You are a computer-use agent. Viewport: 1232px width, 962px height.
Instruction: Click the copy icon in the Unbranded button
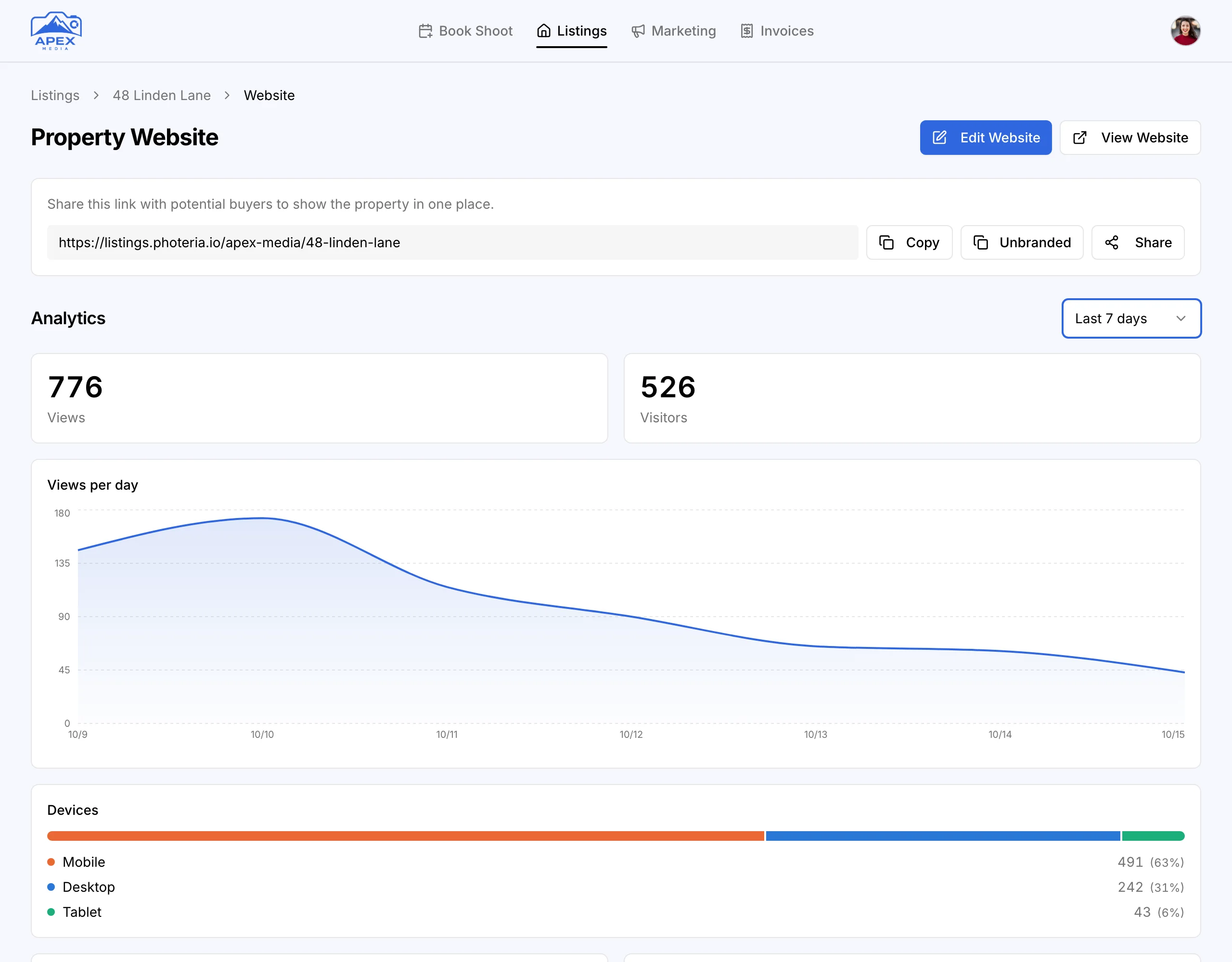(x=980, y=242)
